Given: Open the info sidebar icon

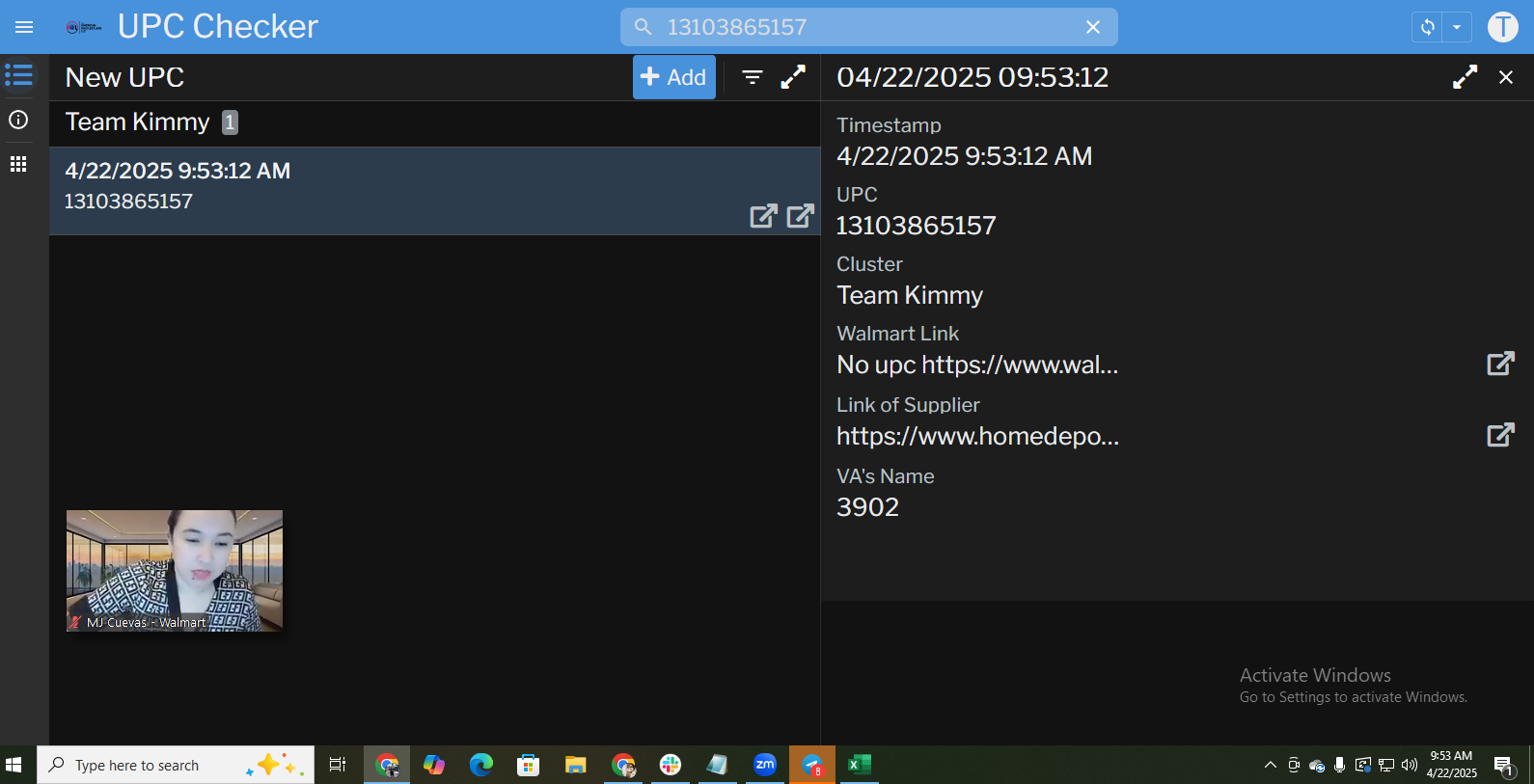Looking at the screenshot, I should (18, 120).
